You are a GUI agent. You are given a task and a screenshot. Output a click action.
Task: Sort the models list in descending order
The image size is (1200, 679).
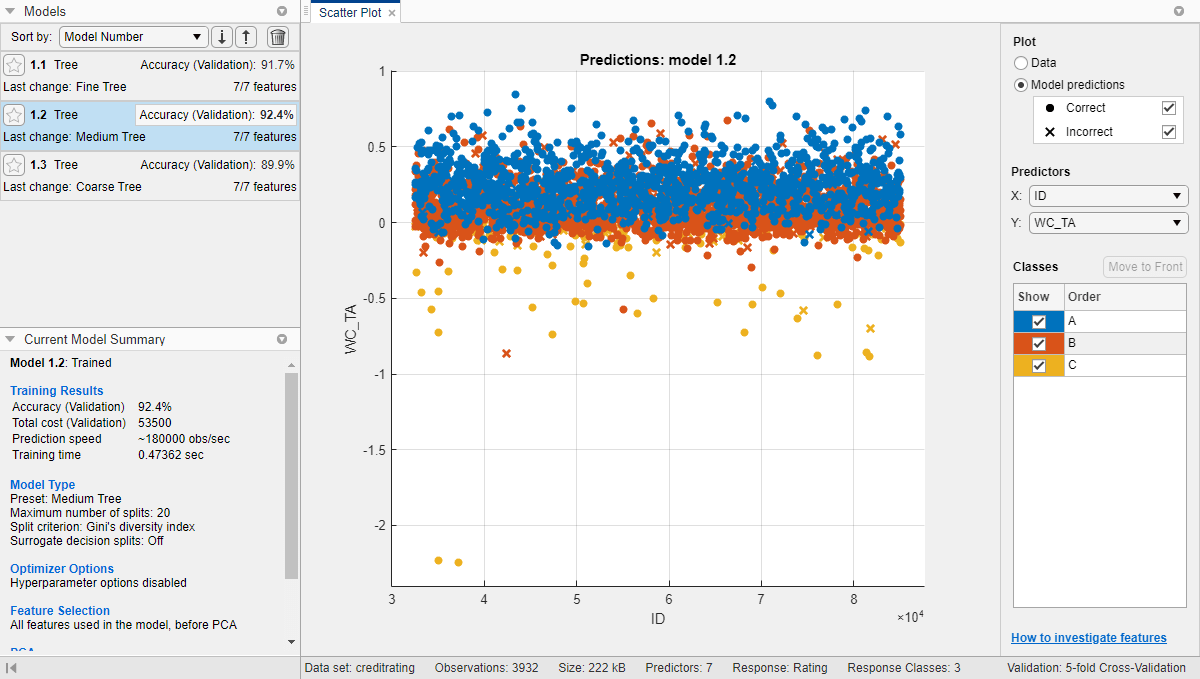(x=221, y=37)
